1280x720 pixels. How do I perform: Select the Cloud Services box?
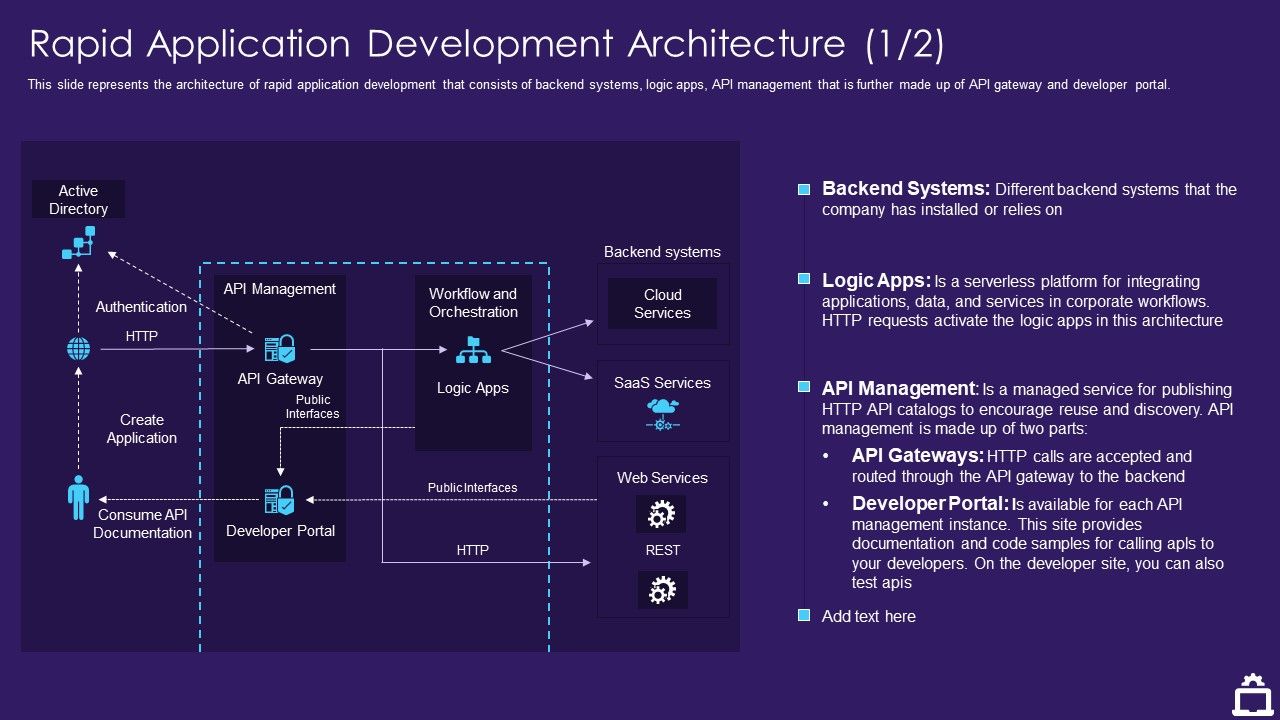[662, 304]
